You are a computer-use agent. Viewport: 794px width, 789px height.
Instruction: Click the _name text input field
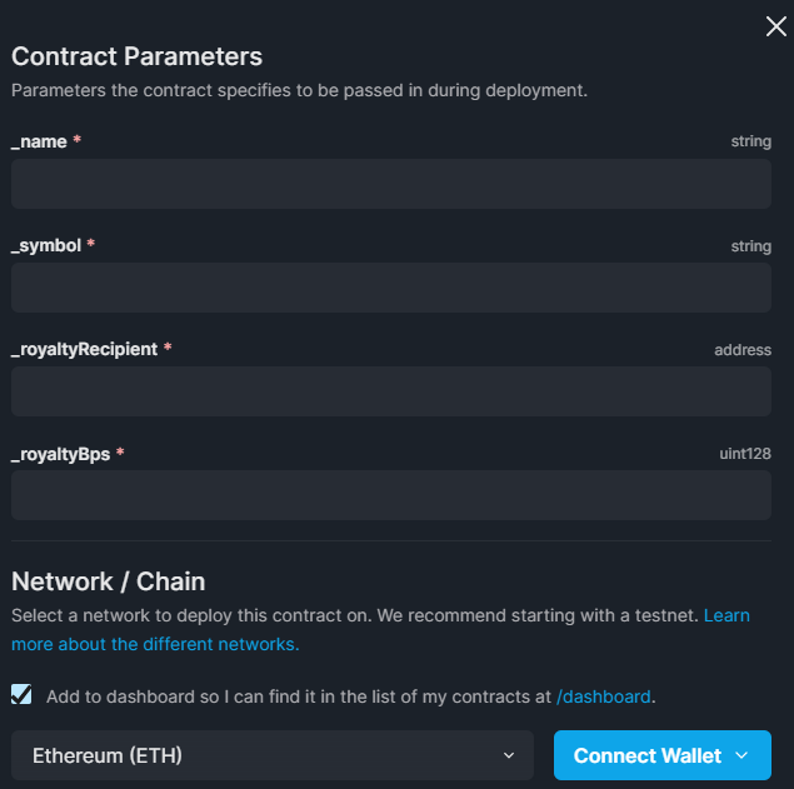pos(391,184)
